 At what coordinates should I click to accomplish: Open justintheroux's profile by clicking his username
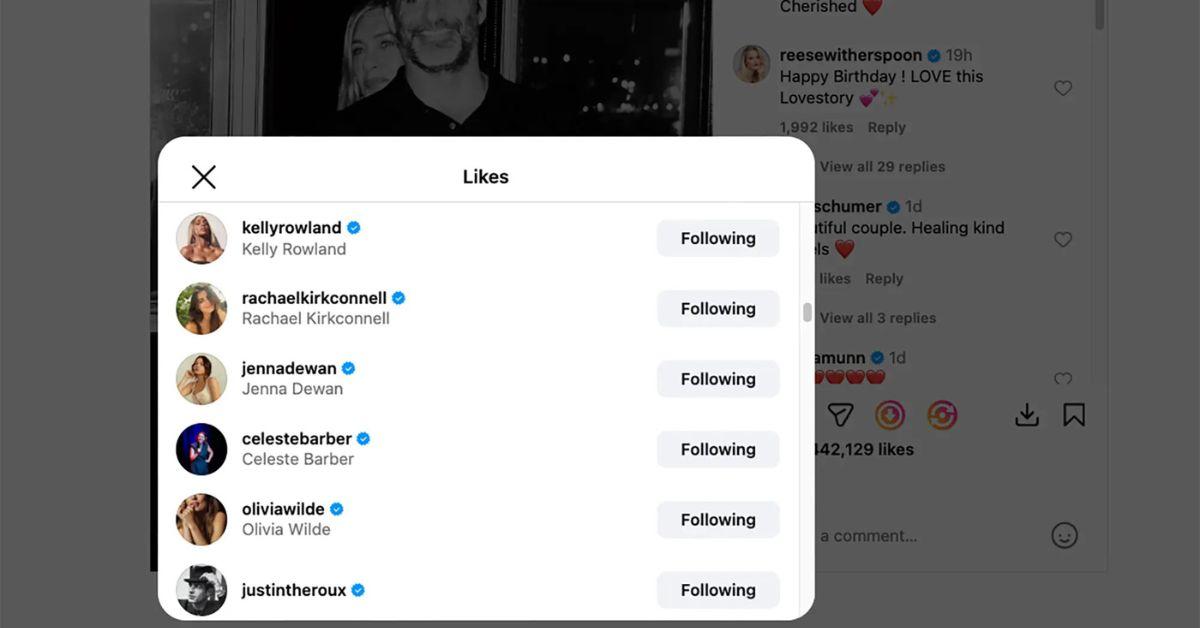[x=293, y=589]
